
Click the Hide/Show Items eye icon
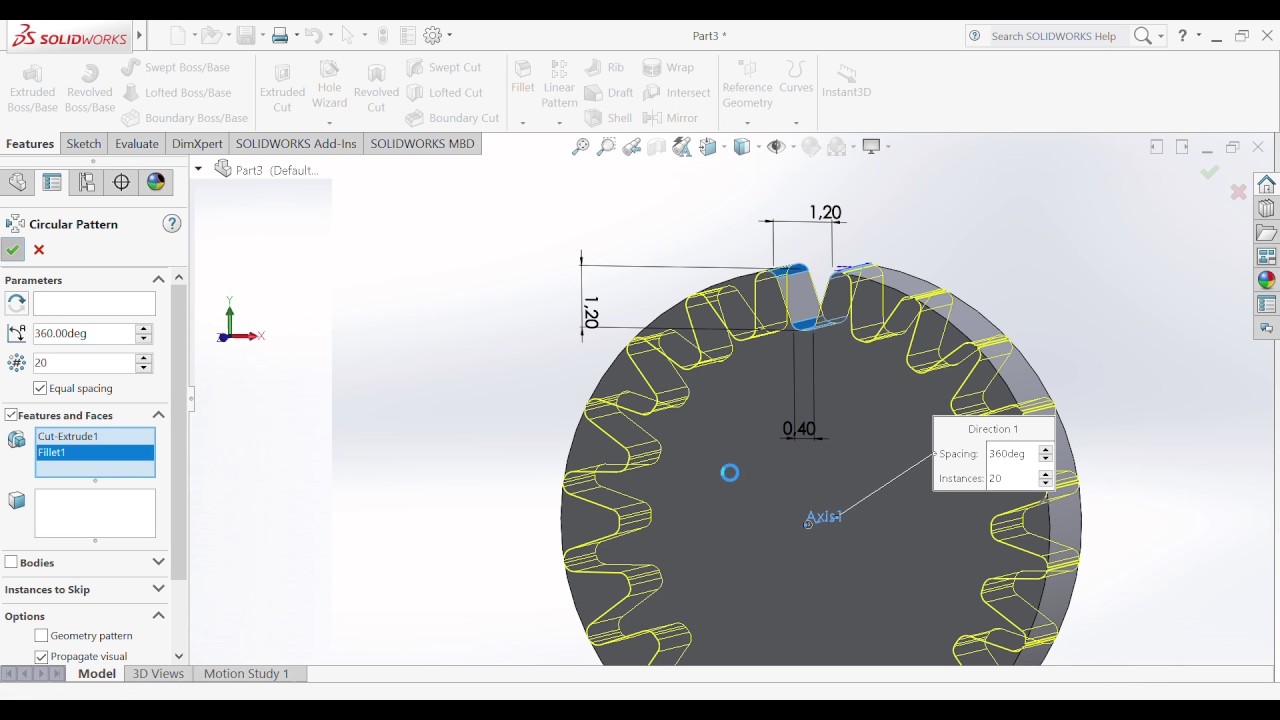pyautogui.click(x=777, y=147)
